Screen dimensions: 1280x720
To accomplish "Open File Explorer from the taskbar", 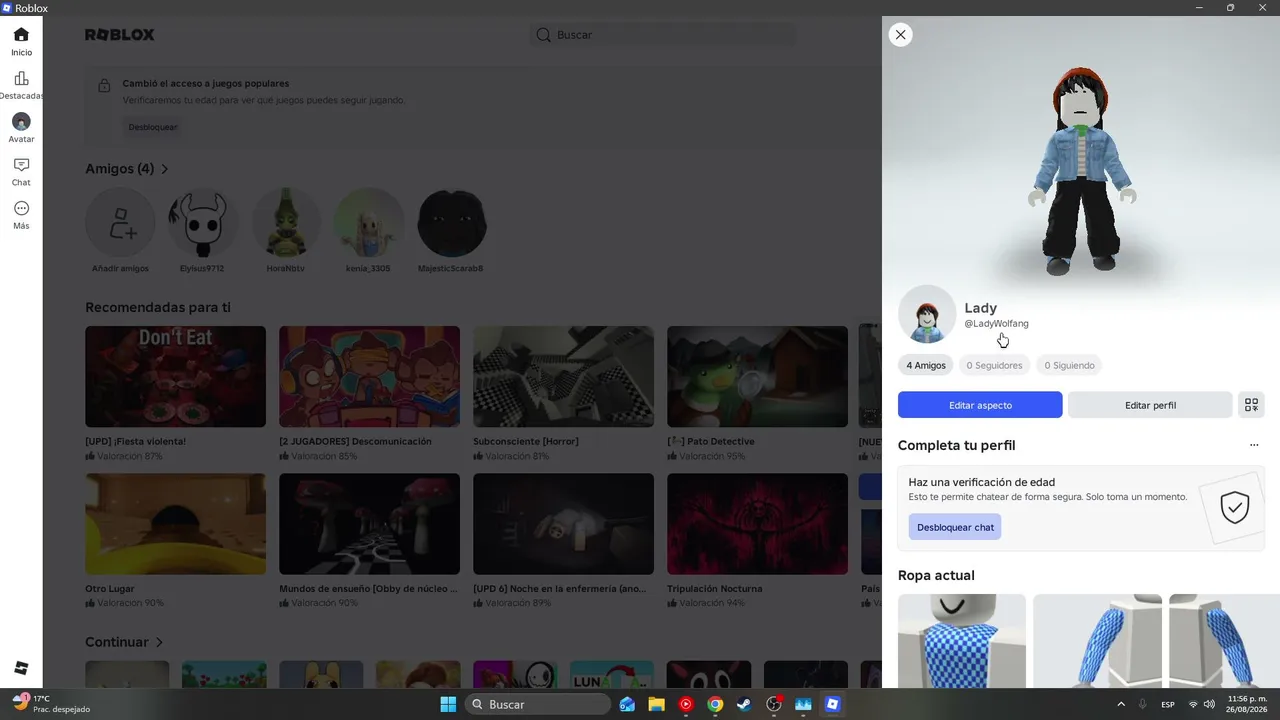I will (656, 704).
